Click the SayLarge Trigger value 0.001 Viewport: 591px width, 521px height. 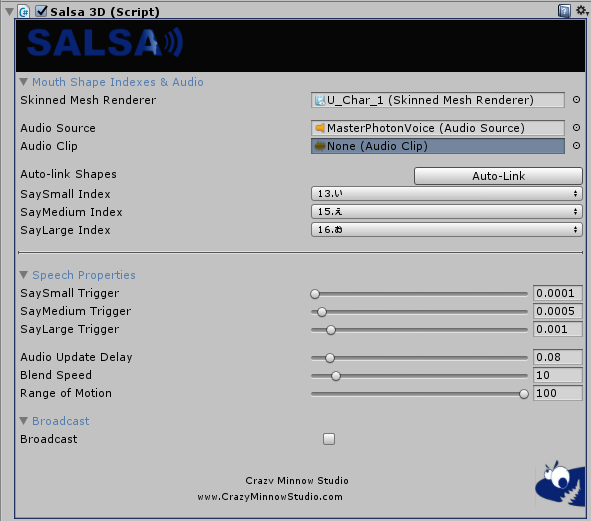557,329
